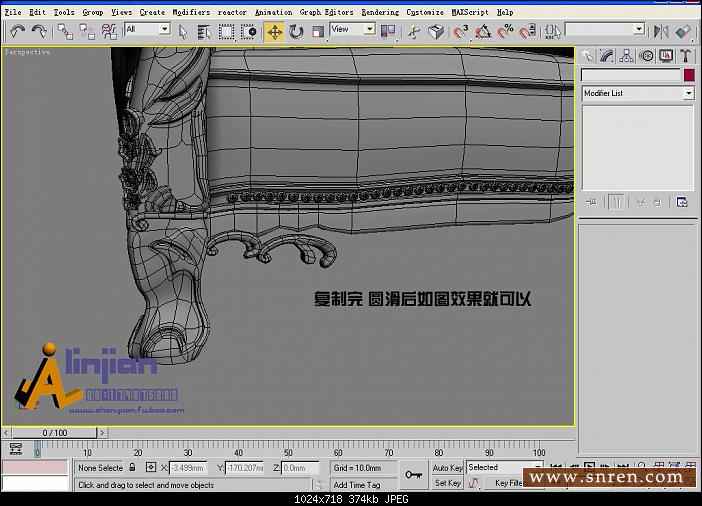The width and height of the screenshot is (702, 506).
Task: Click the object color swatch
Action: [x=688, y=75]
